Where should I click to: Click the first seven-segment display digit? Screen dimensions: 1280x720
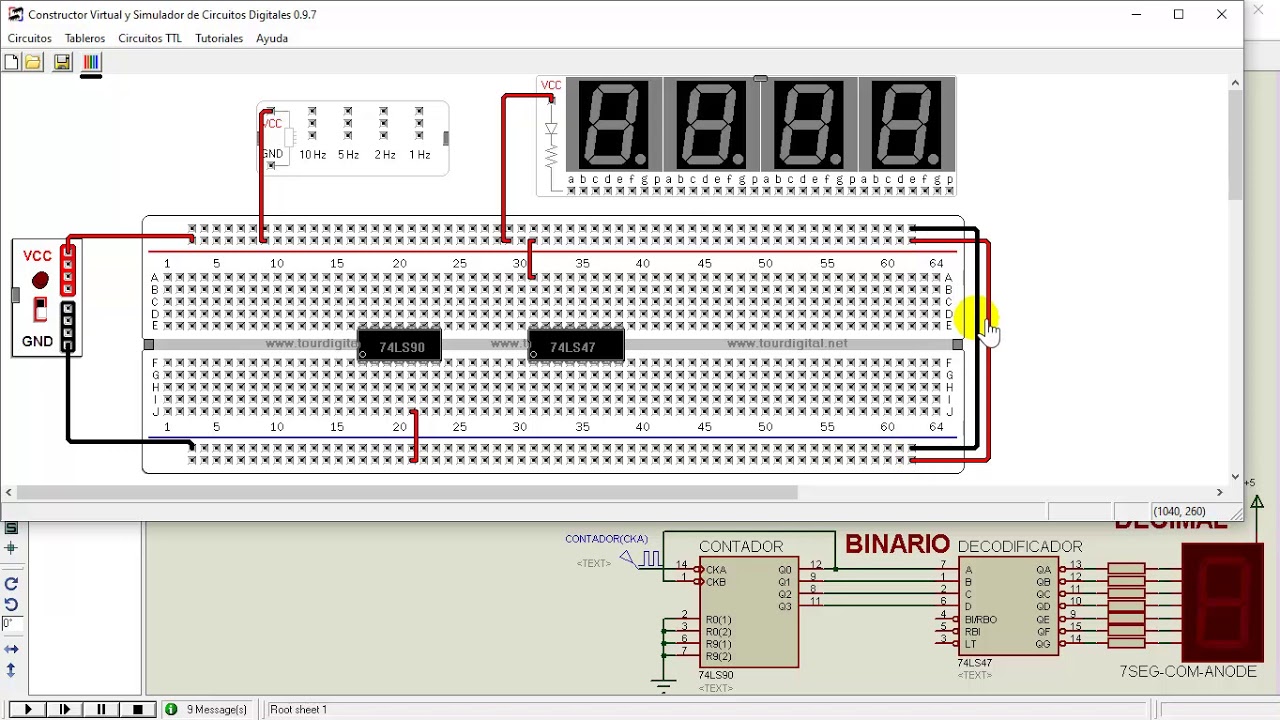tap(614, 124)
